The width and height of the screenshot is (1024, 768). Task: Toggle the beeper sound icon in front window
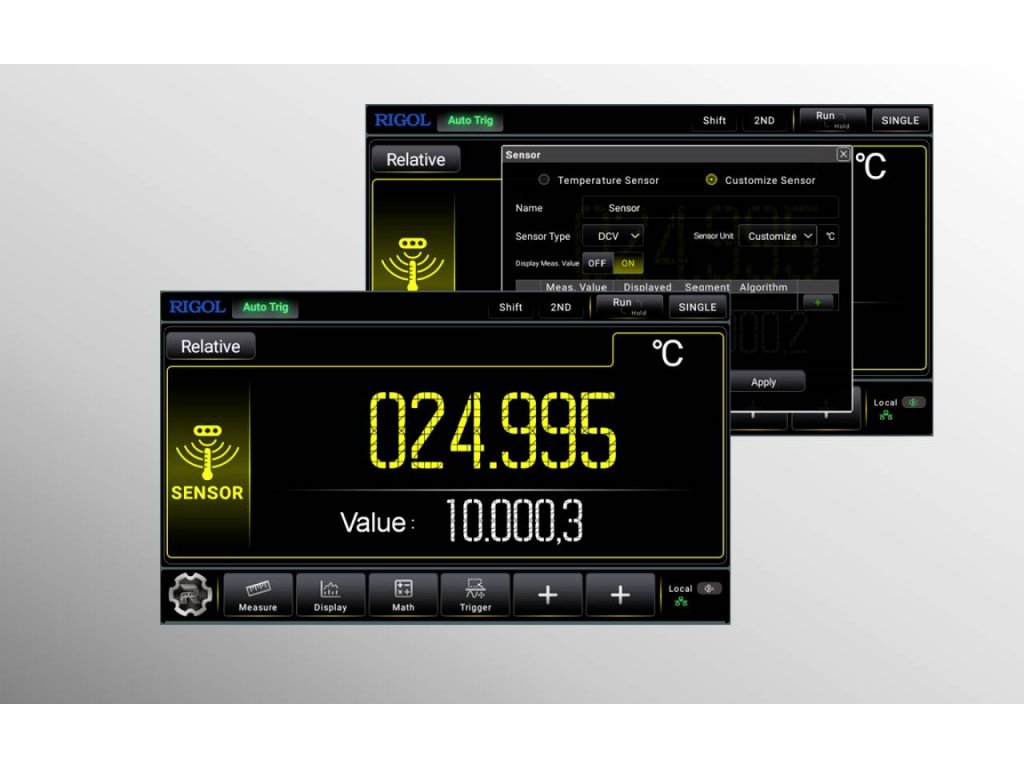709,588
